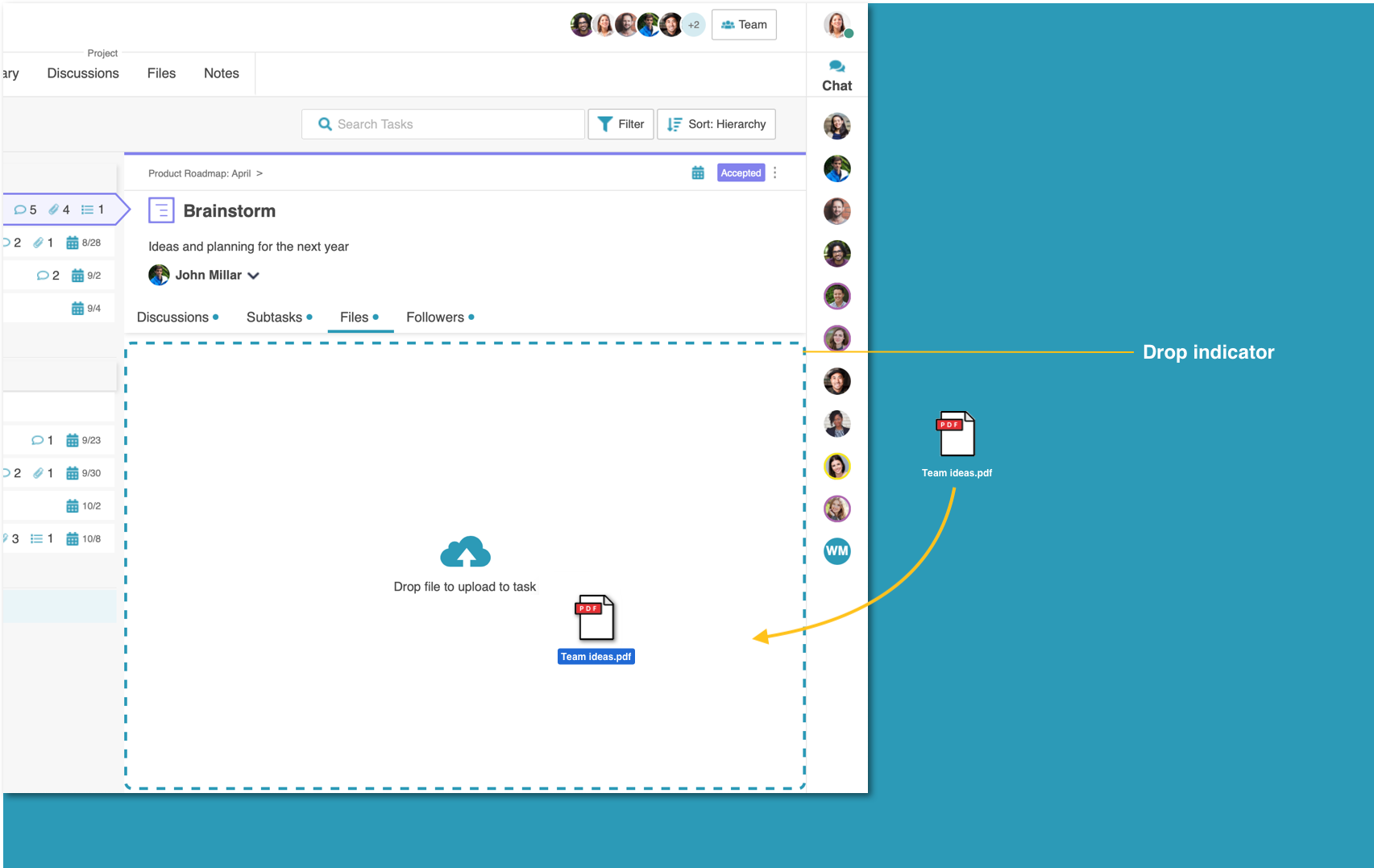Click the Accepted status badge
This screenshot has width=1374, height=868.
point(741,173)
